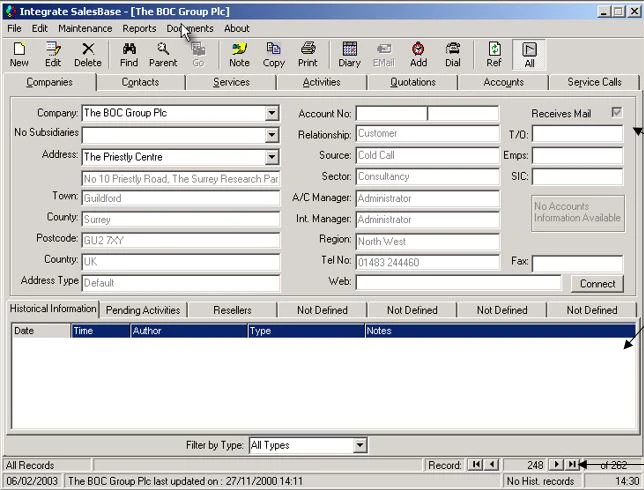Switch to the Activities tab

click(x=322, y=82)
